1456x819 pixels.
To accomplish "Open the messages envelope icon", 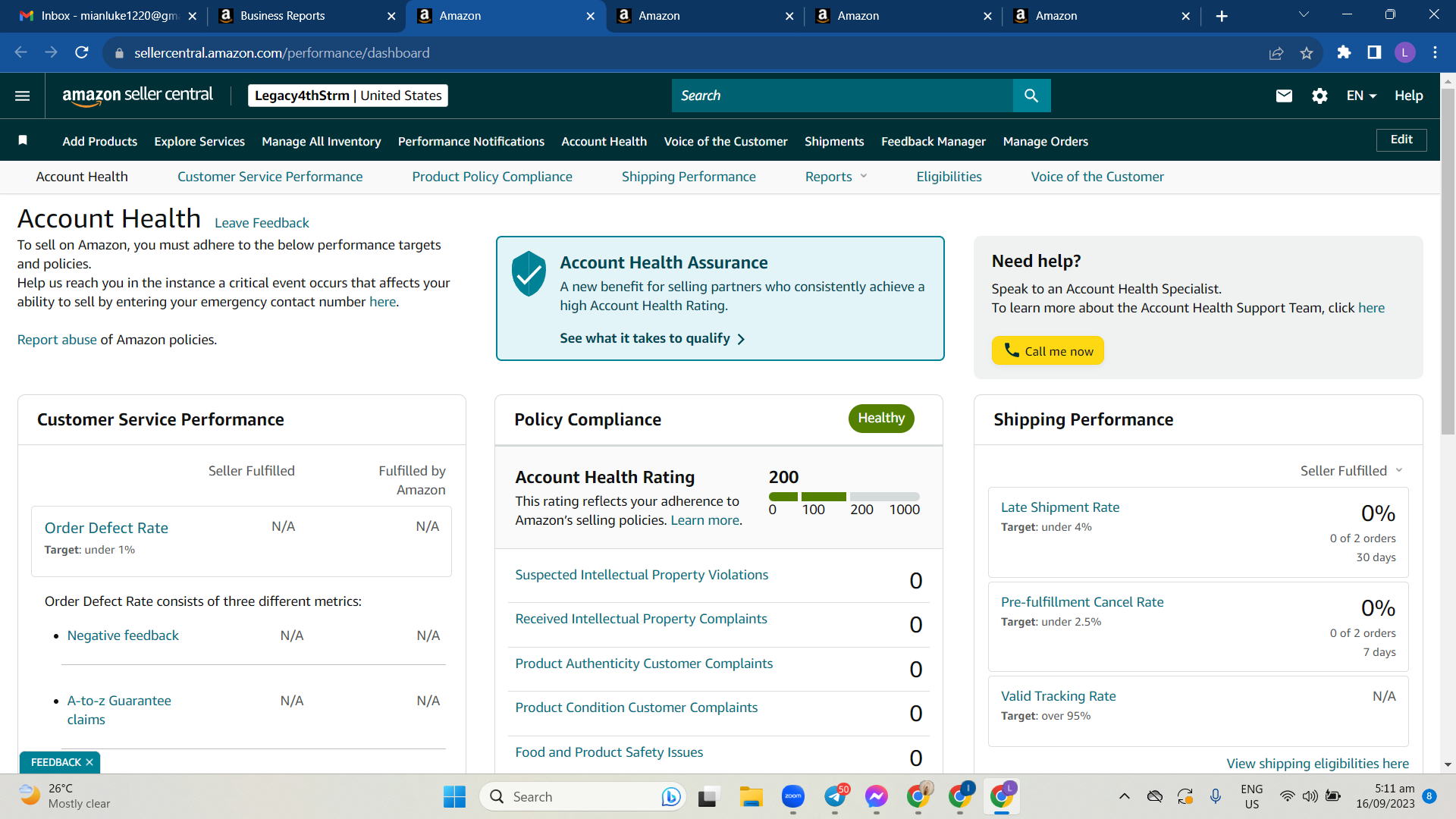I will coord(1284,96).
